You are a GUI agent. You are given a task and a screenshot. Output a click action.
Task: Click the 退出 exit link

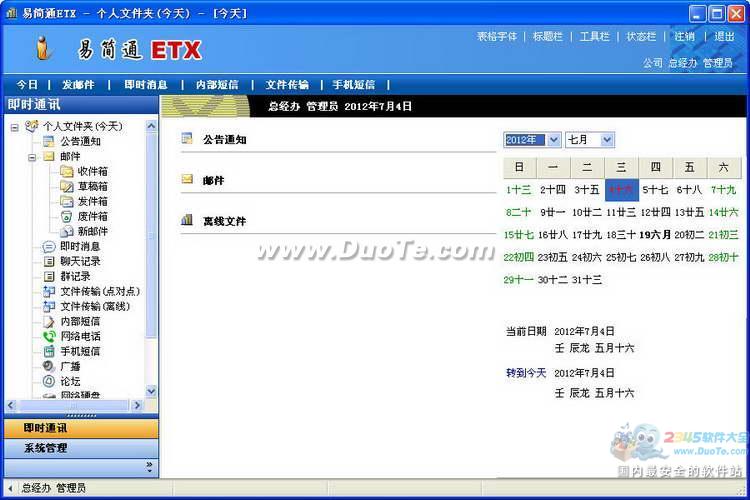(x=724, y=36)
